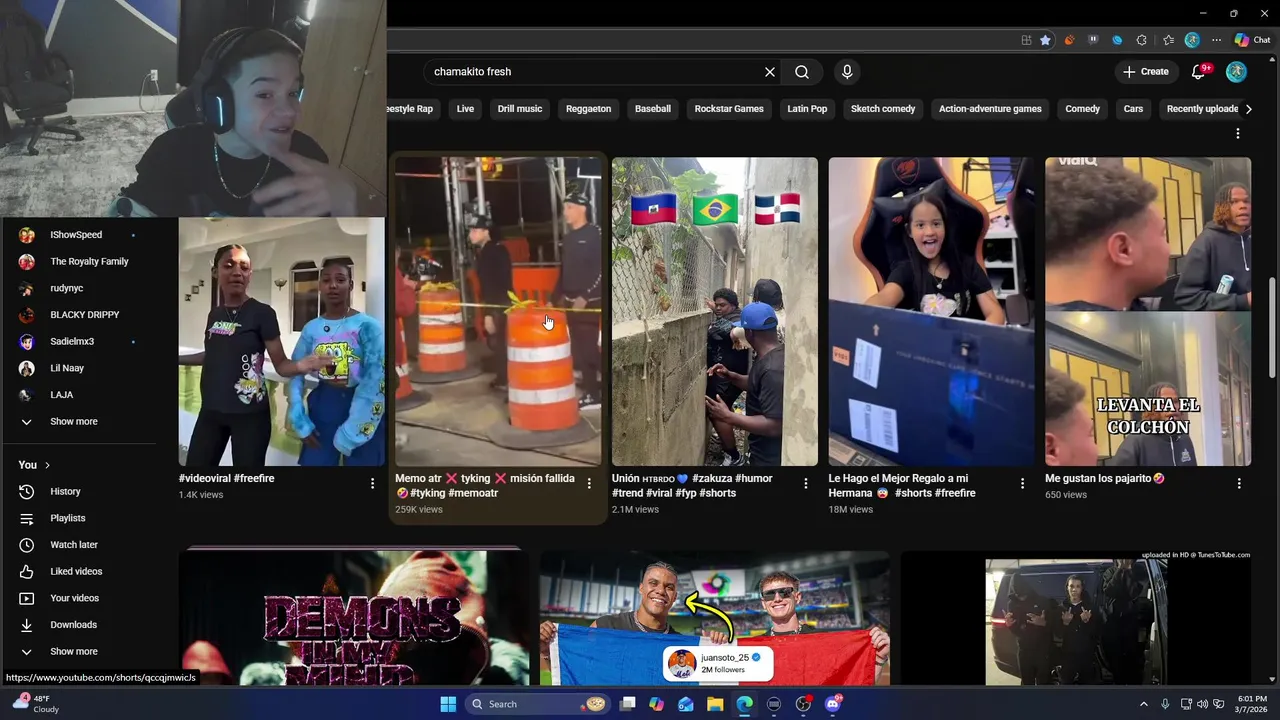Open Shorts shelf more options menu
This screenshot has width=1280, height=720.
(1238, 133)
